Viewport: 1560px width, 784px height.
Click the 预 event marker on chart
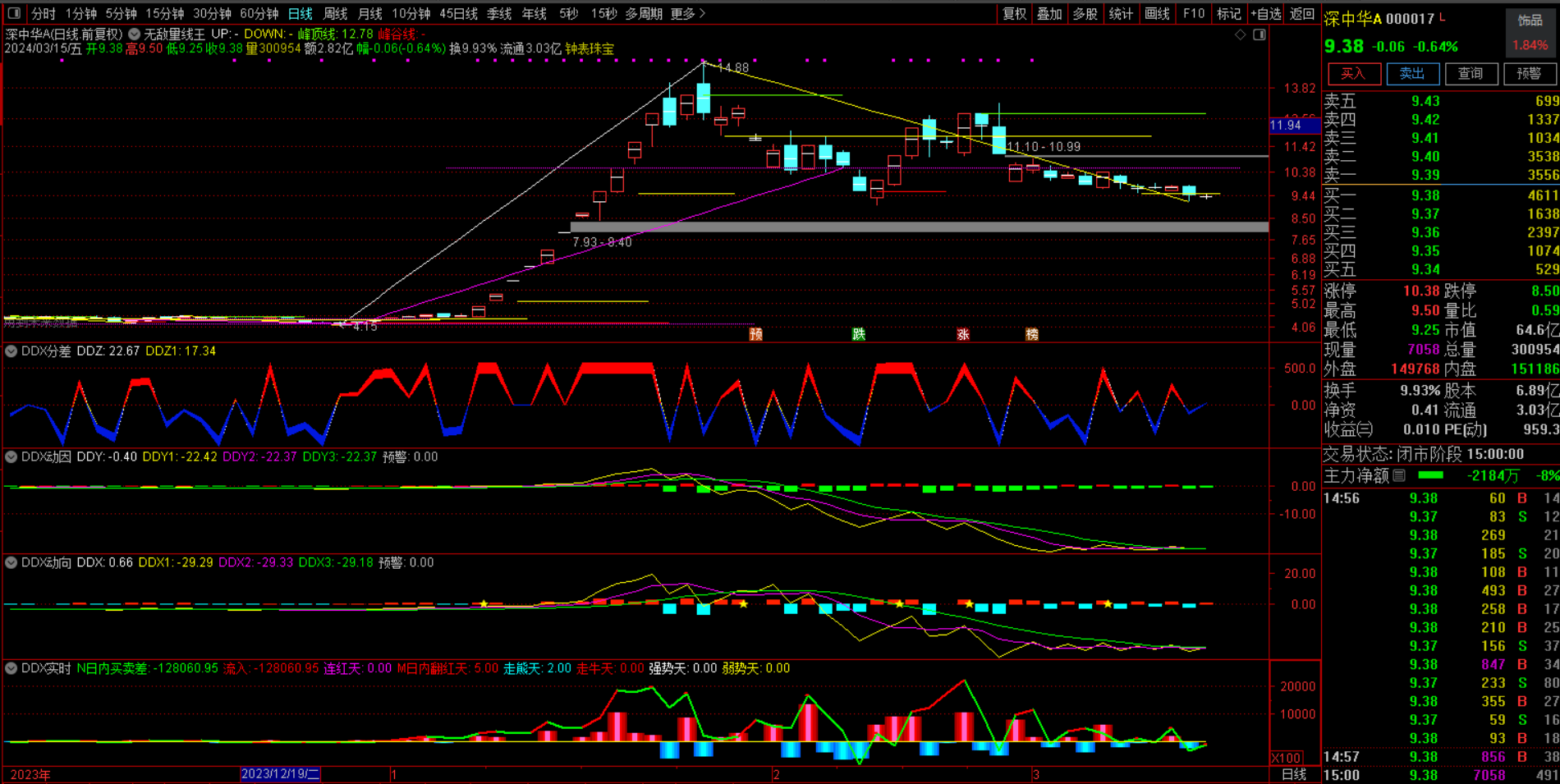756,334
